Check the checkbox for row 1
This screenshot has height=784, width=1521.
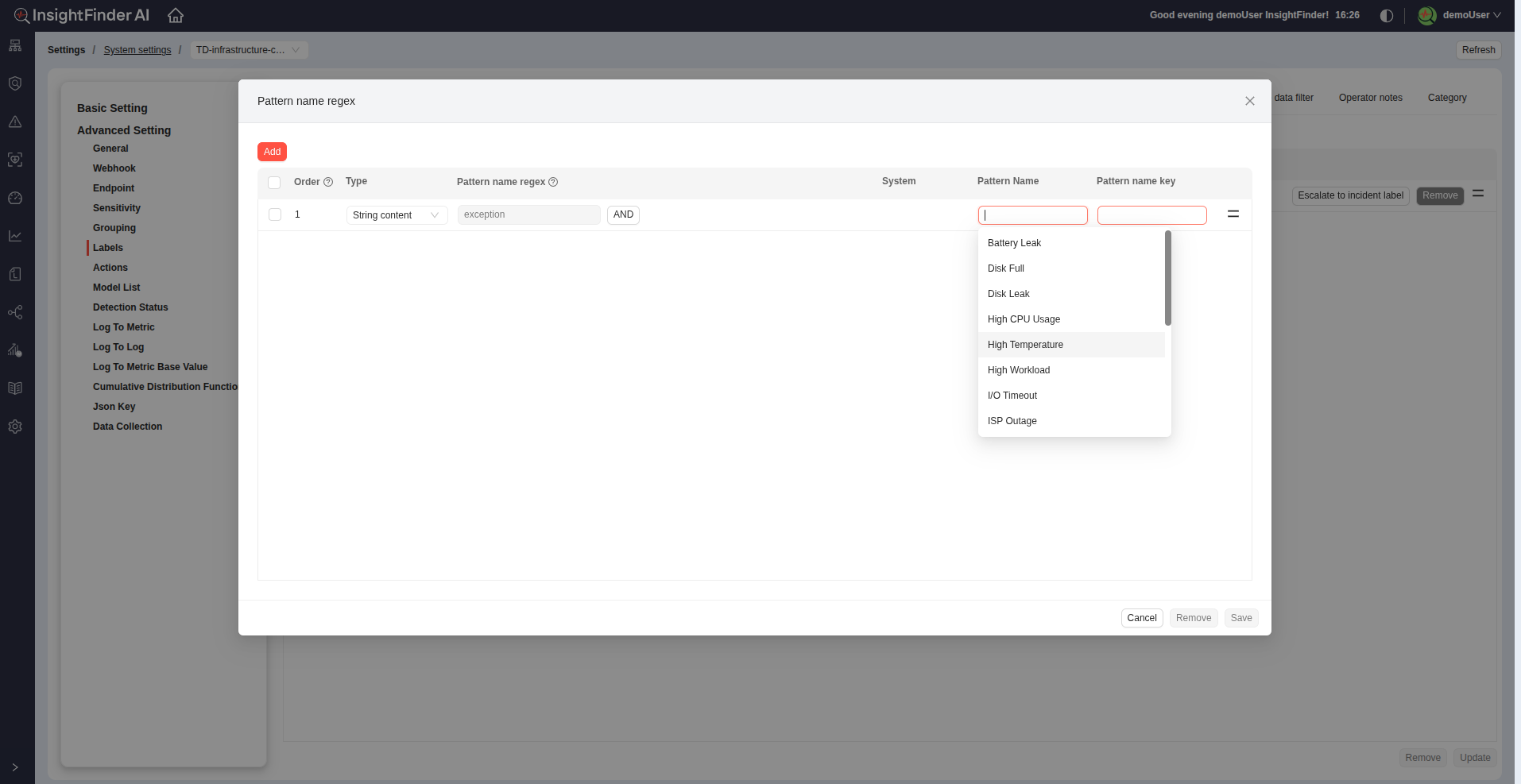(275, 214)
